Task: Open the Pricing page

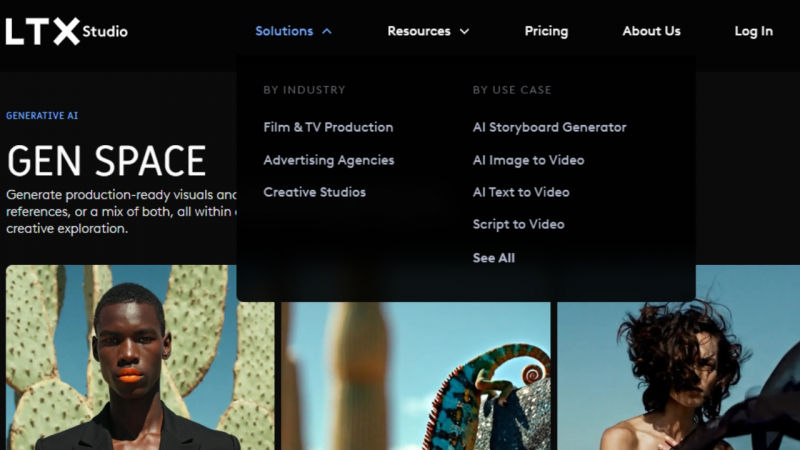Action: [546, 31]
